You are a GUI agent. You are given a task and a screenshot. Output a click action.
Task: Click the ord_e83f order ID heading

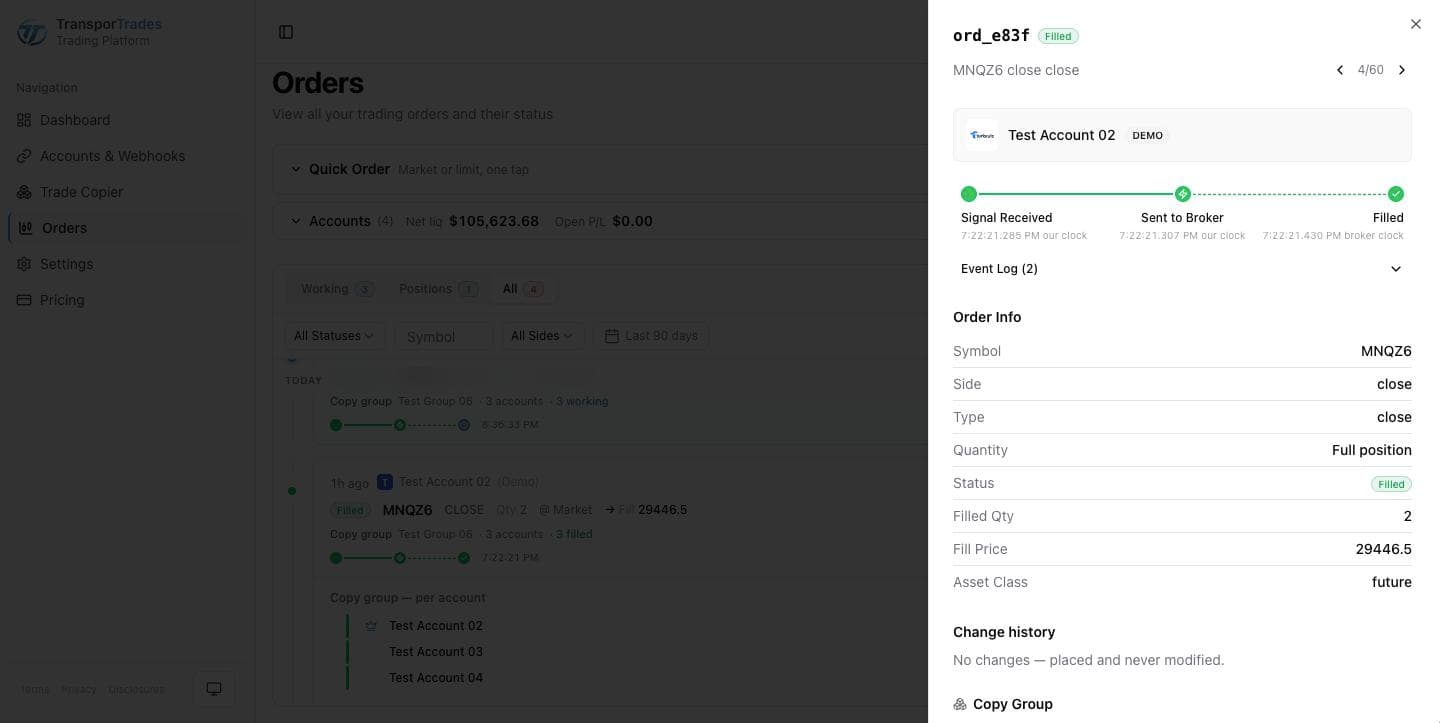point(991,36)
